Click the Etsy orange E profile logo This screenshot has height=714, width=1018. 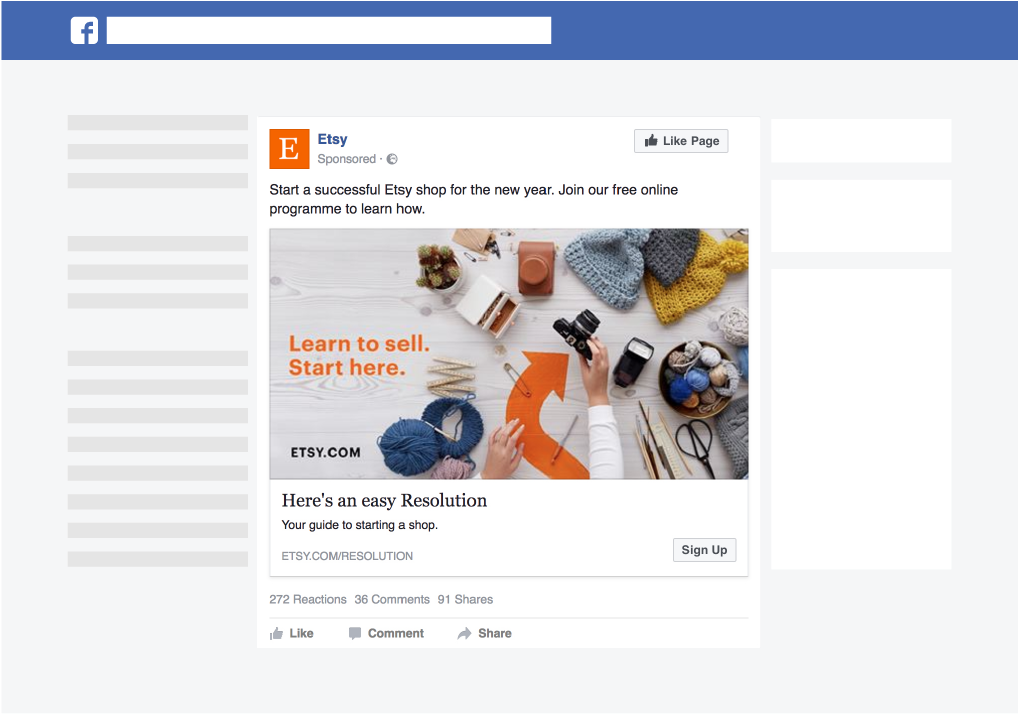click(x=289, y=149)
